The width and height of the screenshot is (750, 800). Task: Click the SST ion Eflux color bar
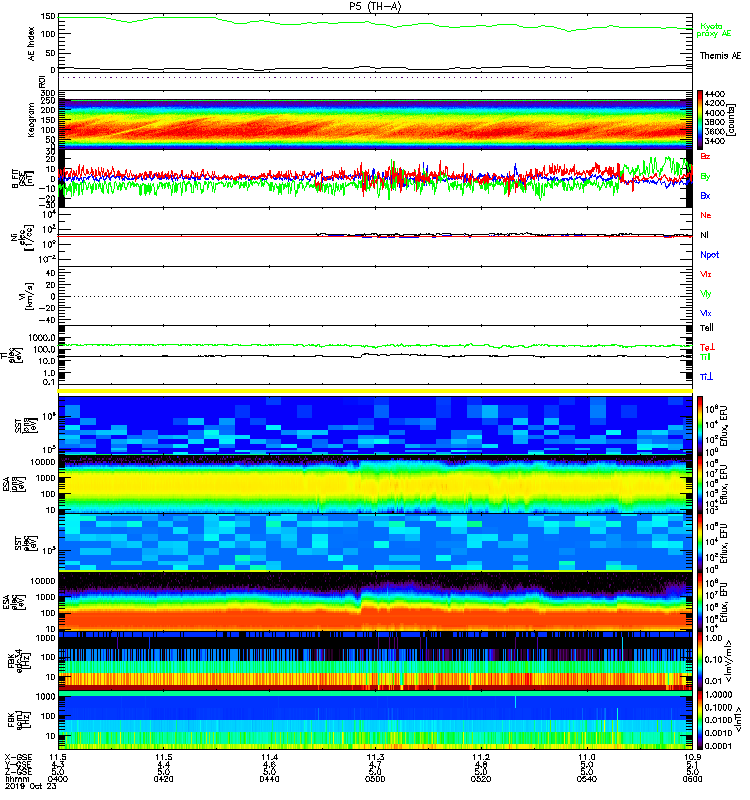(699, 425)
